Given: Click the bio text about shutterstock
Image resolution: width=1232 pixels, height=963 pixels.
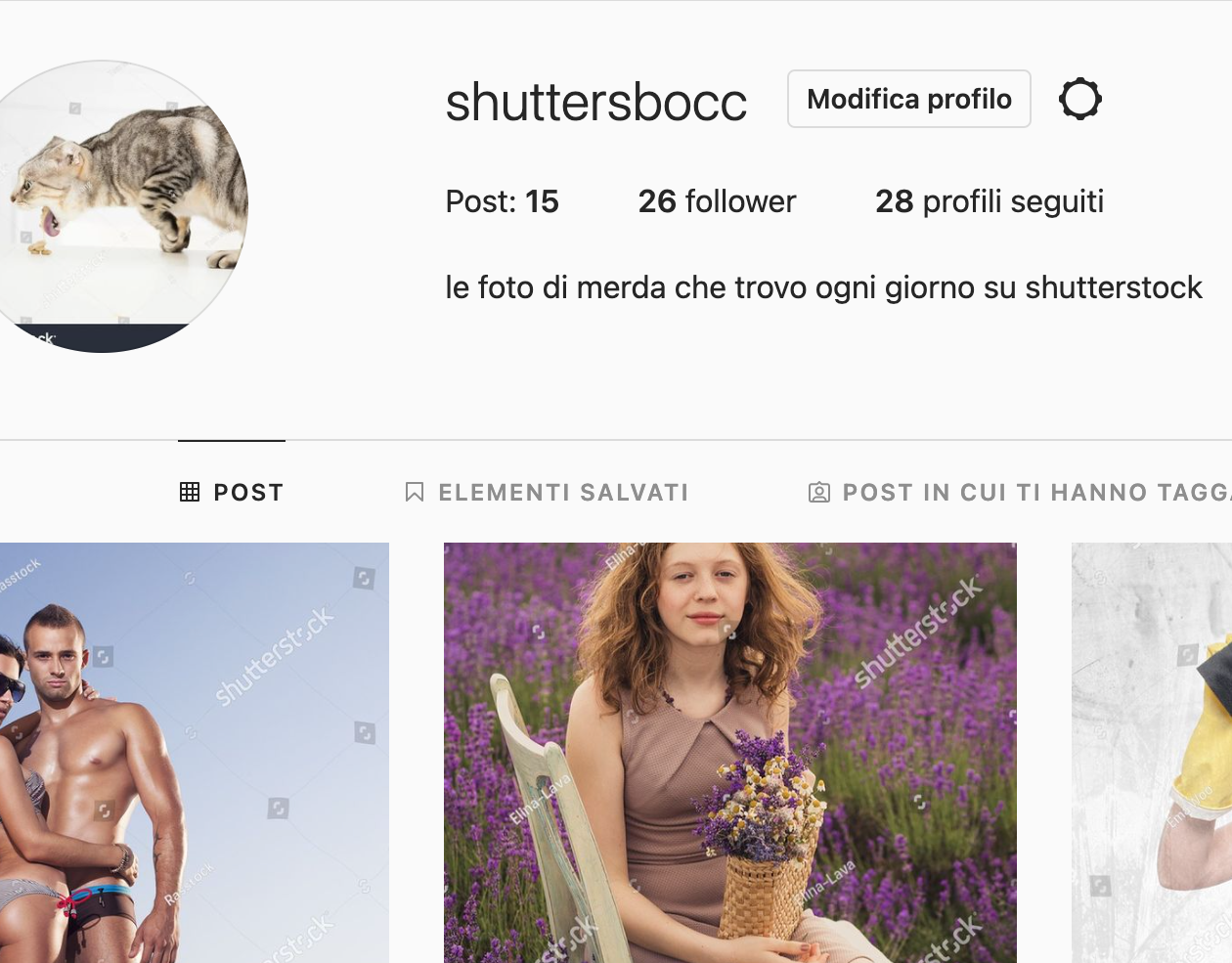Looking at the screenshot, I should pos(823,287).
